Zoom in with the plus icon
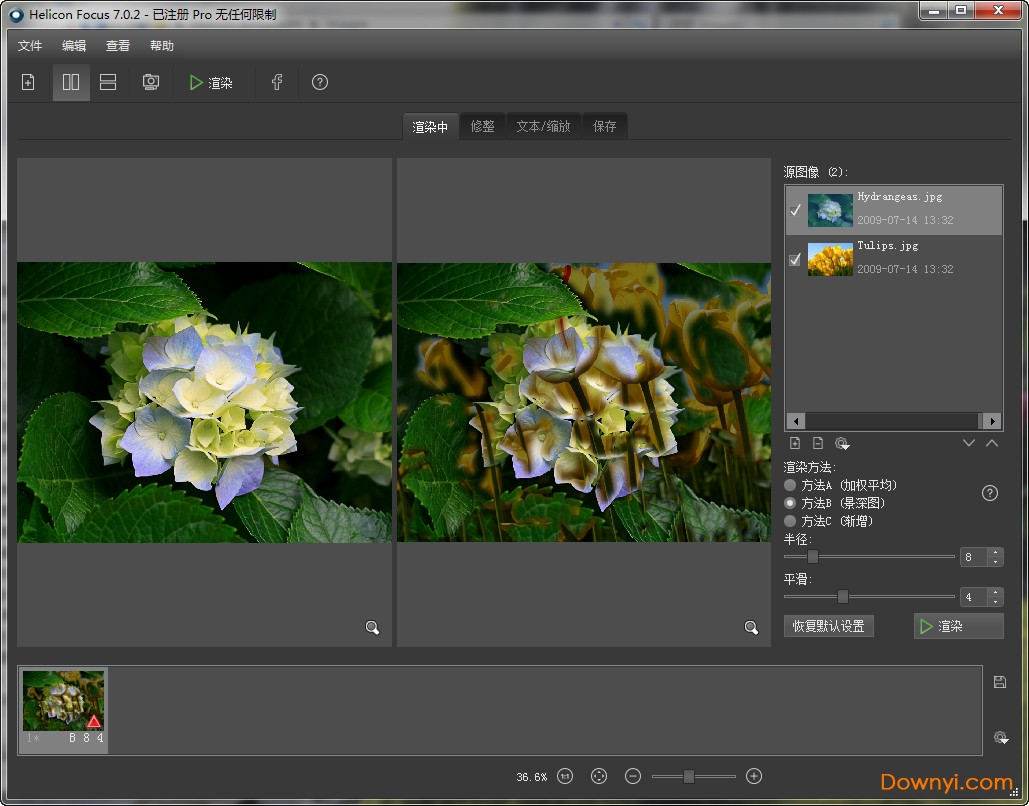The width and height of the screenshot is (1029, 806). click(x=754, y=776)
